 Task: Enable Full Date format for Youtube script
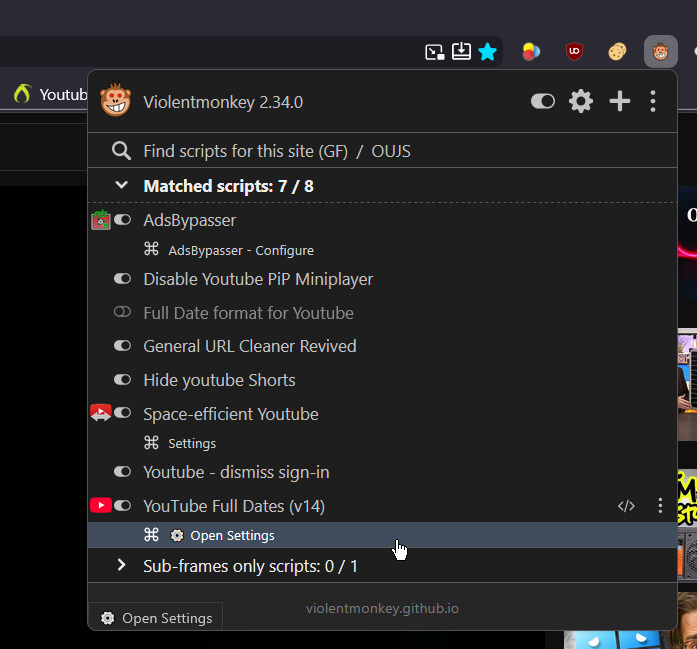tap(122, 312)
